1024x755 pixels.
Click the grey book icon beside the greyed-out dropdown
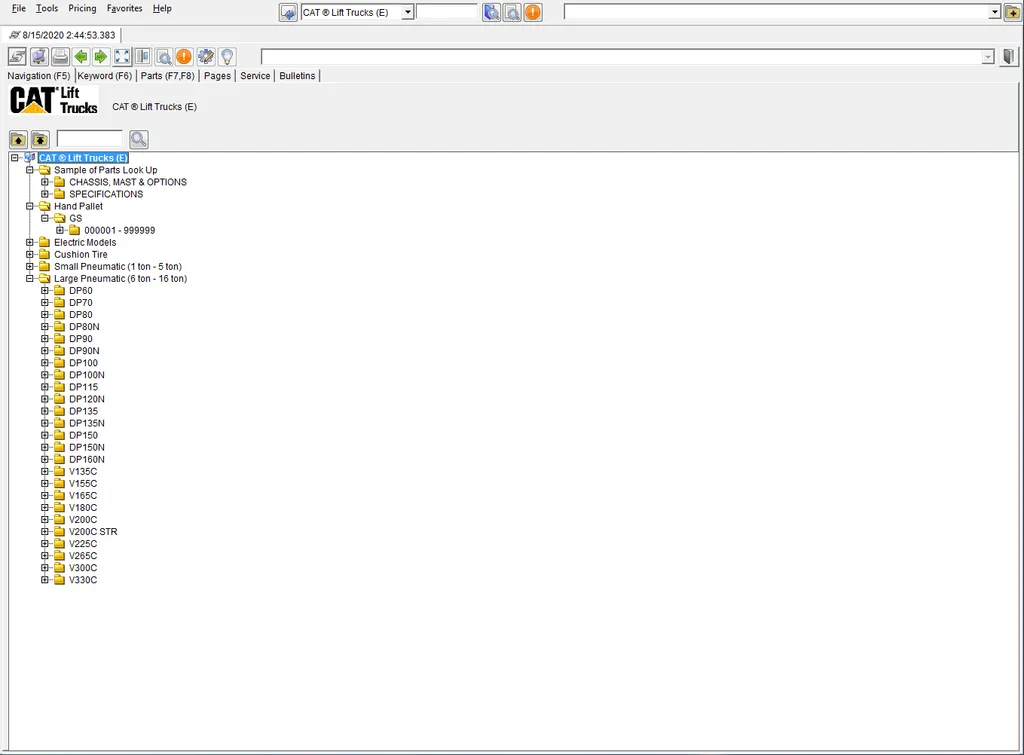coord(1009,57)
